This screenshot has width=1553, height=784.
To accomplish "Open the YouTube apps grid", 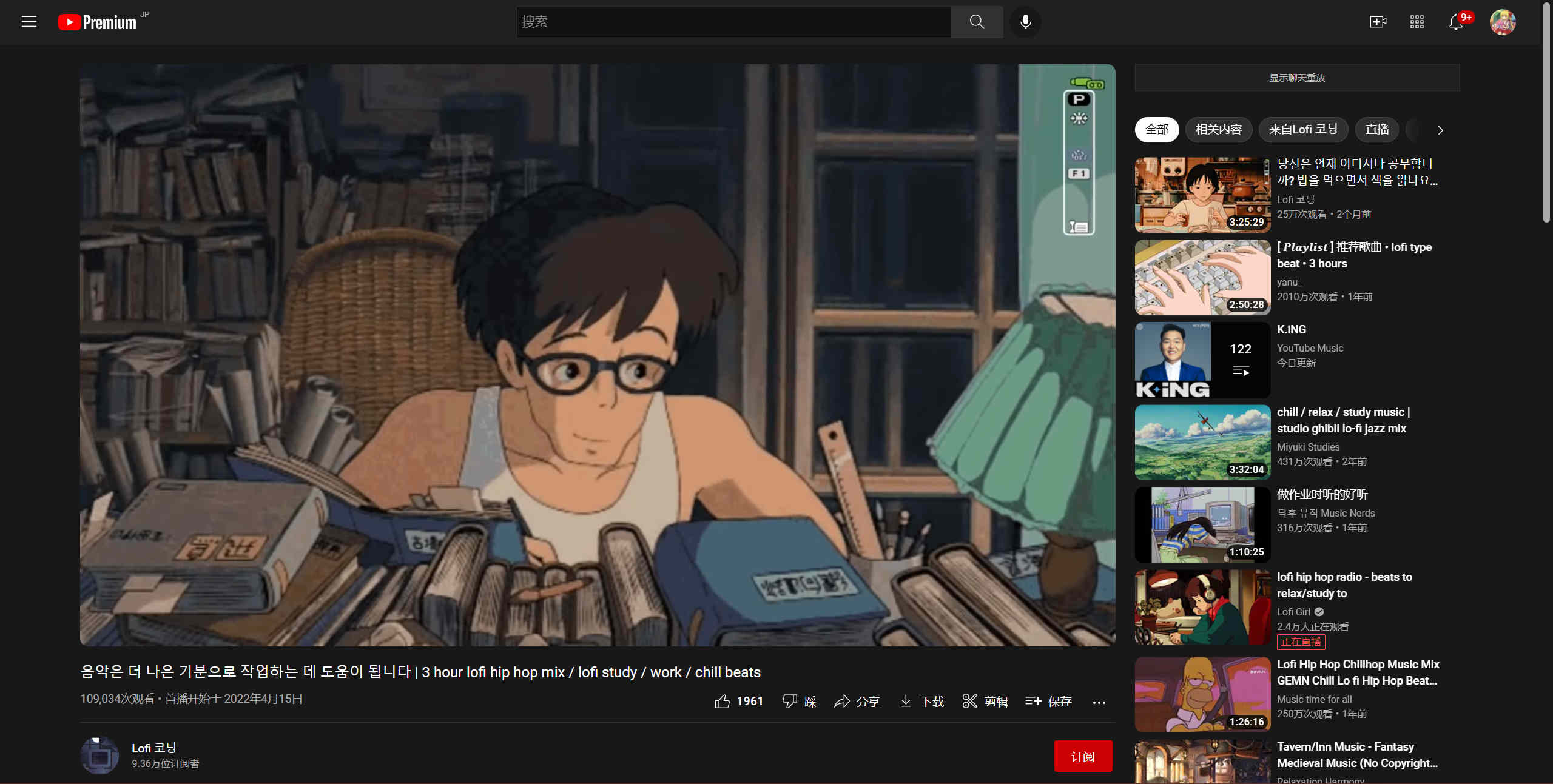I will tap(1417, 22).
